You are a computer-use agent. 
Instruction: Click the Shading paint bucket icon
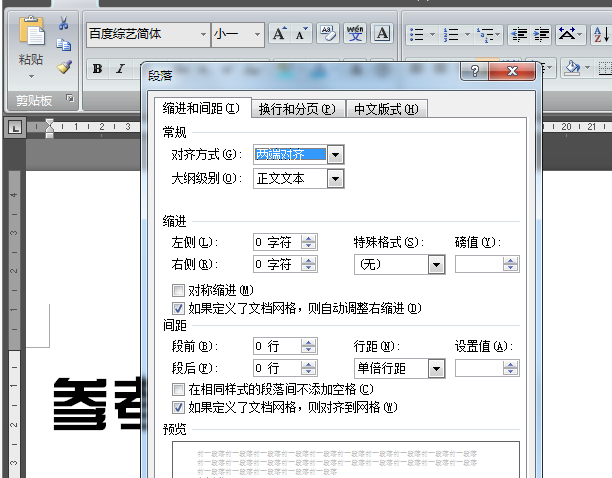tap(572, 68)
